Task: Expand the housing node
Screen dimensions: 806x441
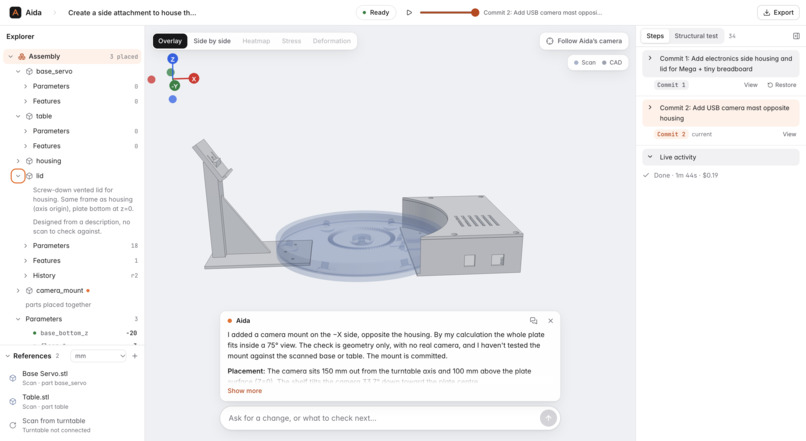Action: coord(18,161)
